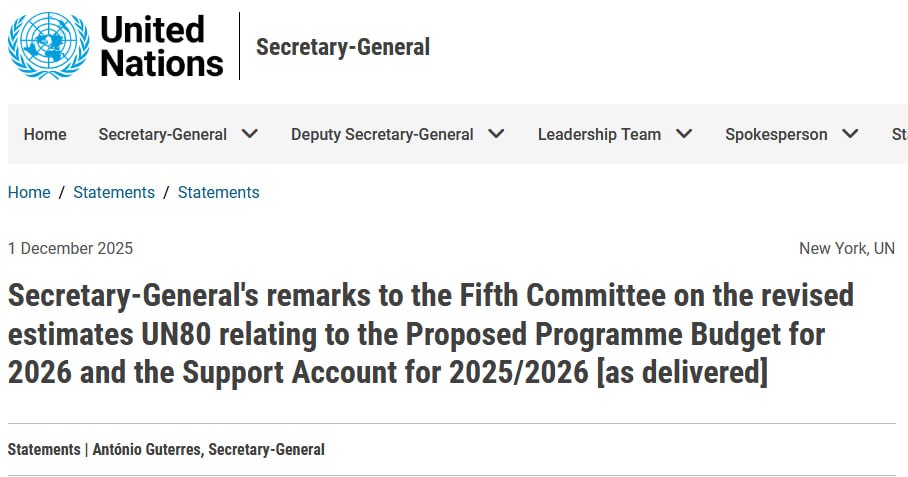Viewport: 908px width, 477px height.
Task: Click the Spokesperson navigation item
Action: coord(776,134)
